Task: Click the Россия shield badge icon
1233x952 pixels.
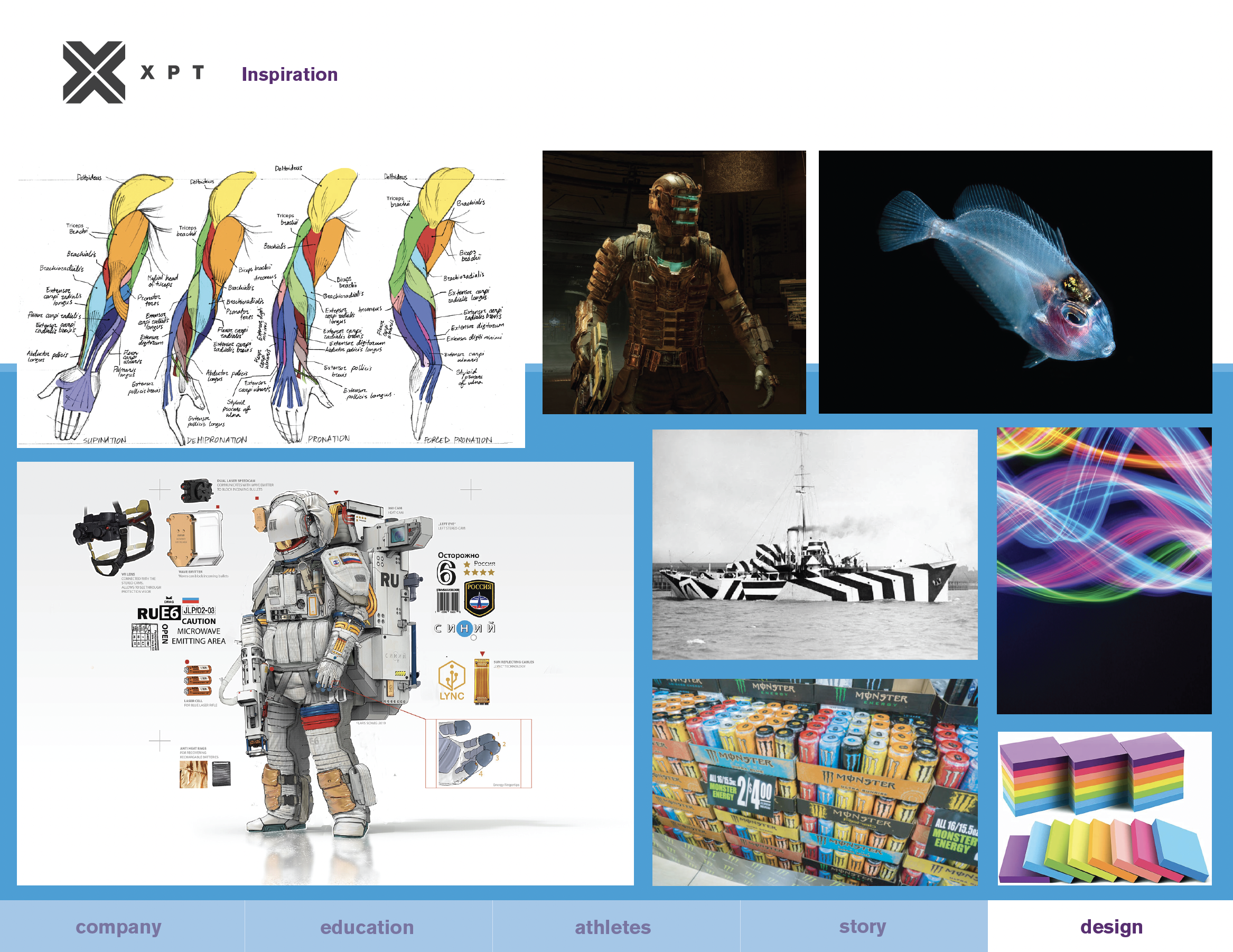Action: point(479,599)
